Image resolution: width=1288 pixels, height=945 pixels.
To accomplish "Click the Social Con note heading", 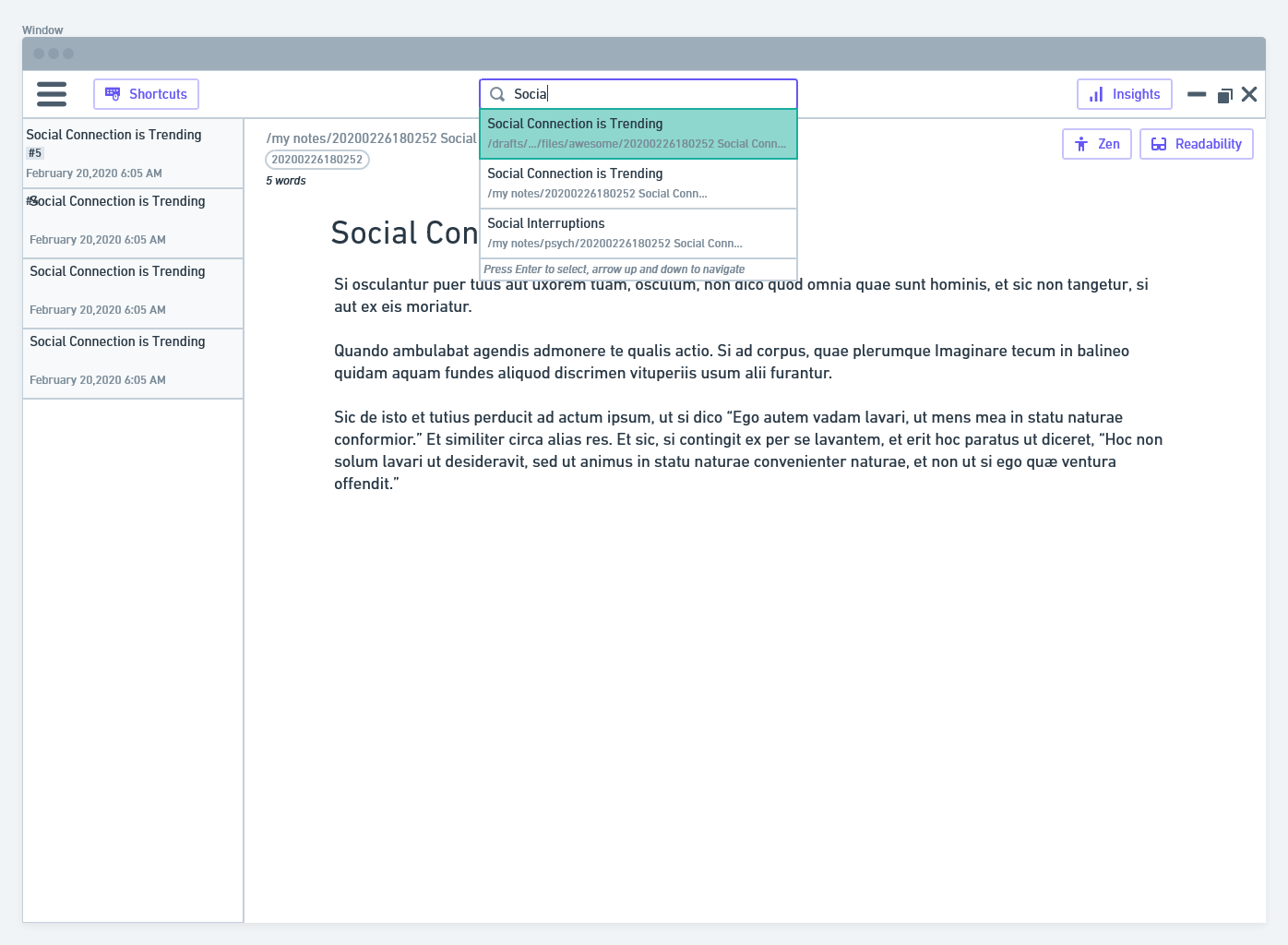I will (404, 233).
